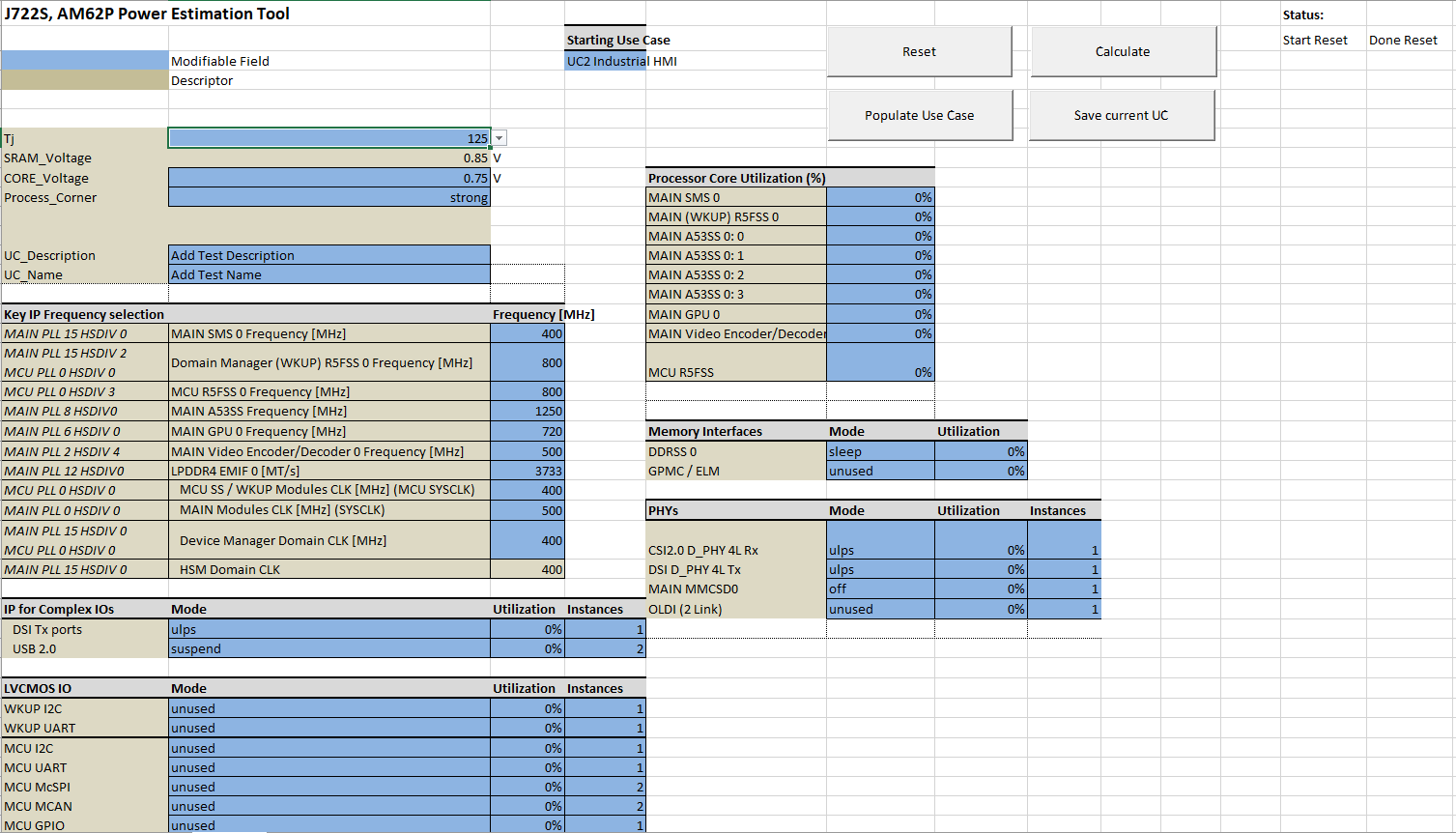Image resolution: width=1456 pixels, height=833 pixels.
Task: Select DDRSS 0 utilization cell
Action: pyautogui.click(x=981, y=451)
